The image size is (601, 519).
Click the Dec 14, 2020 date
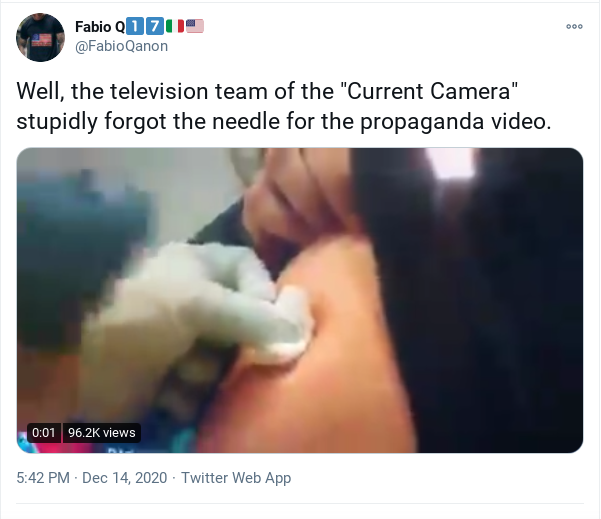[x=125, y=478]
